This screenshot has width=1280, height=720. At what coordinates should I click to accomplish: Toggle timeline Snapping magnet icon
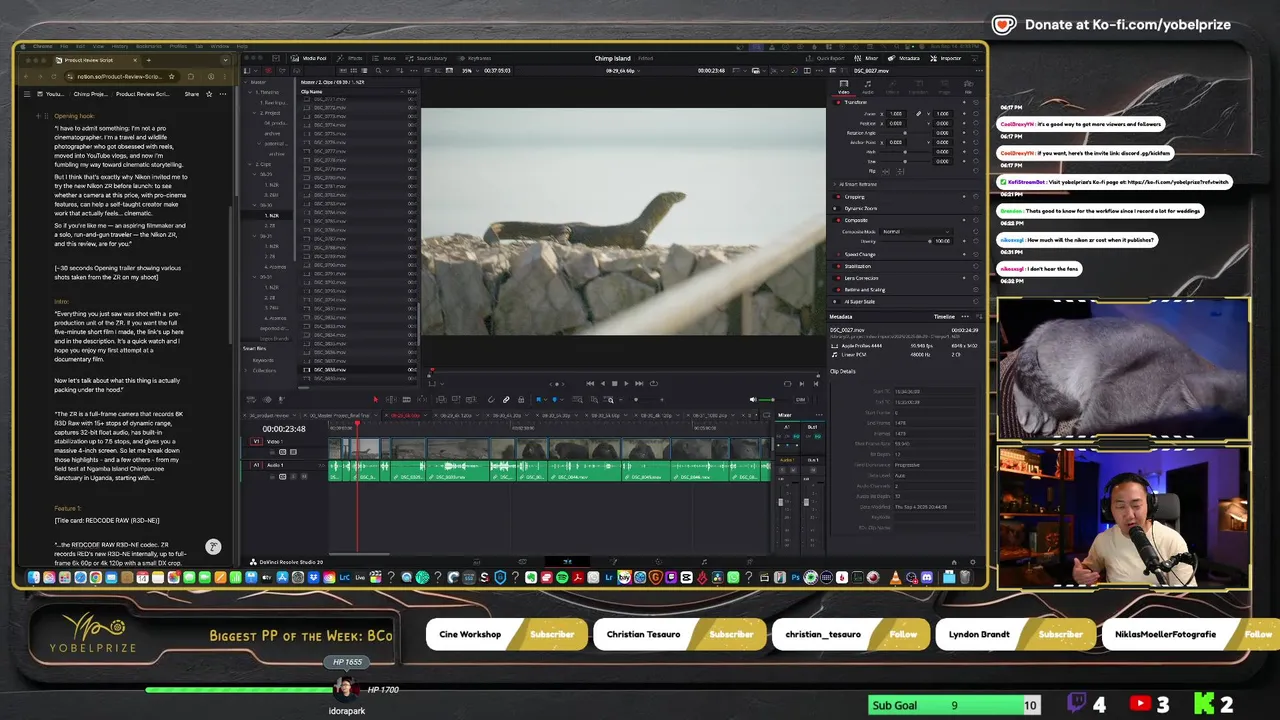click(491, 400)
